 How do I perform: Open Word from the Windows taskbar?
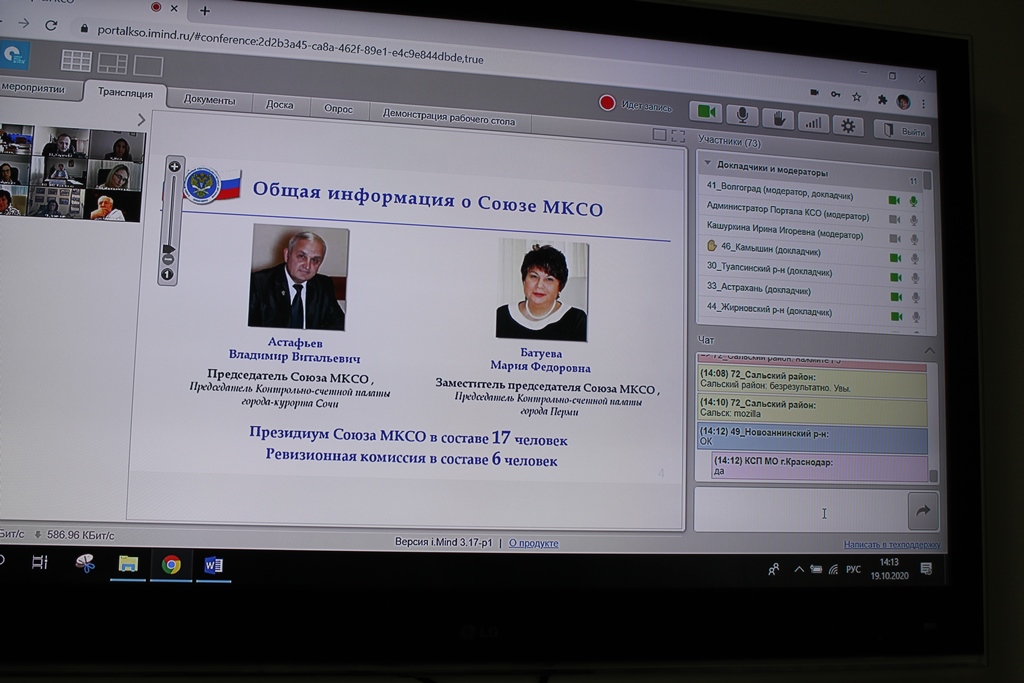pos(213,565)
